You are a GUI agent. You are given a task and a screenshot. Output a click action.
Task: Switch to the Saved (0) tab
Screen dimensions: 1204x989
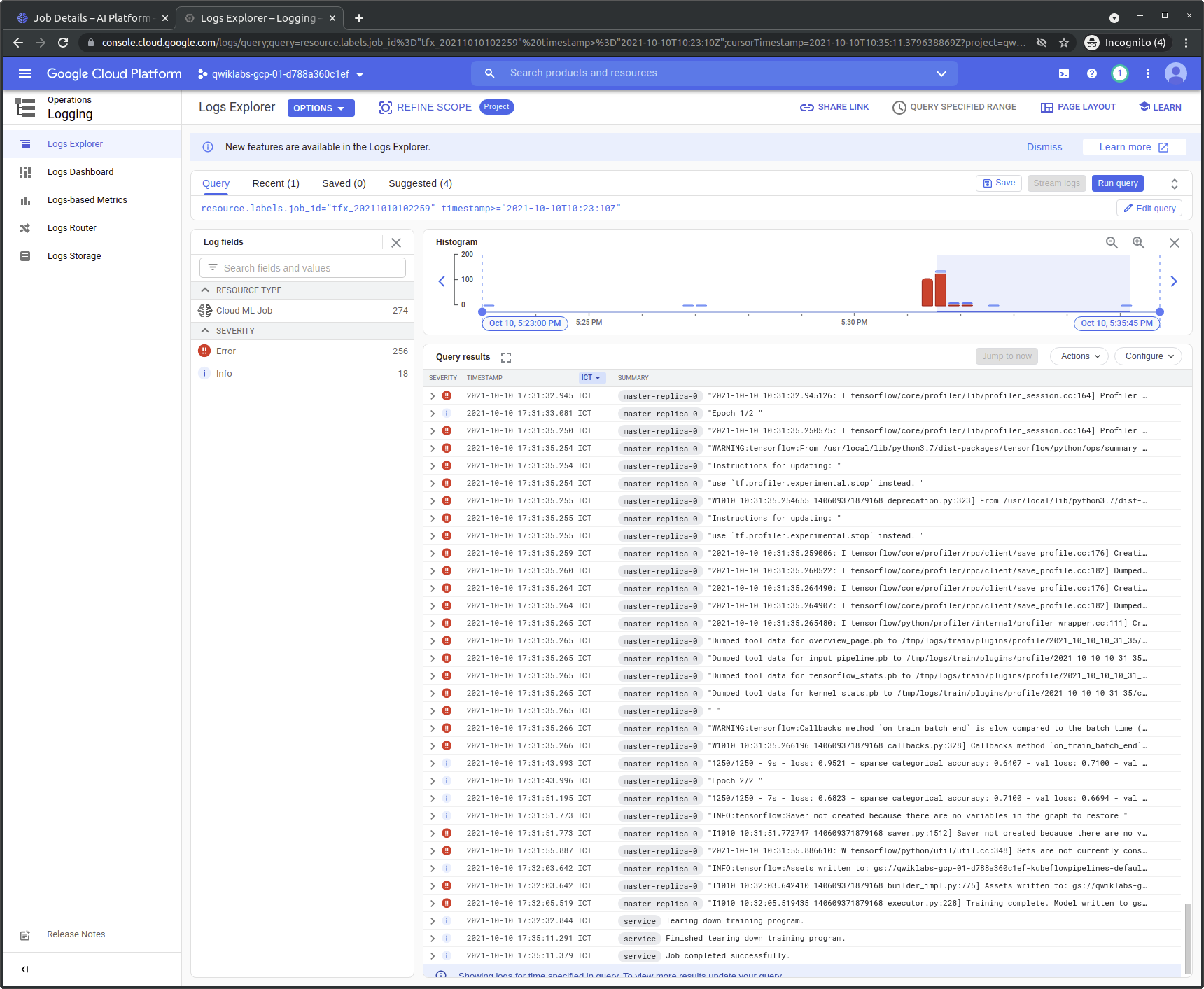point(344,183)
